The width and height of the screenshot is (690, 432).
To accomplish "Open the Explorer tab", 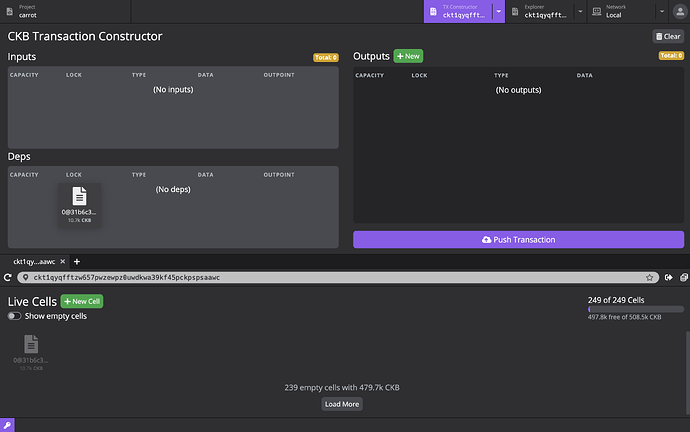I will click(x=540, y=11).
